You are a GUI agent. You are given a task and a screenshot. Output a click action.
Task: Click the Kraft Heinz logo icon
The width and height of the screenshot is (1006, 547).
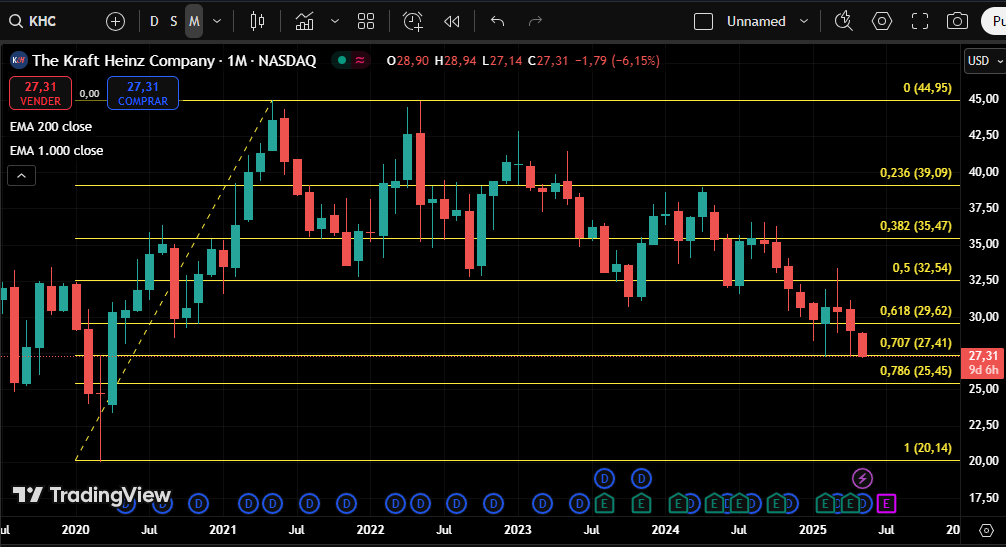point(19,60)
